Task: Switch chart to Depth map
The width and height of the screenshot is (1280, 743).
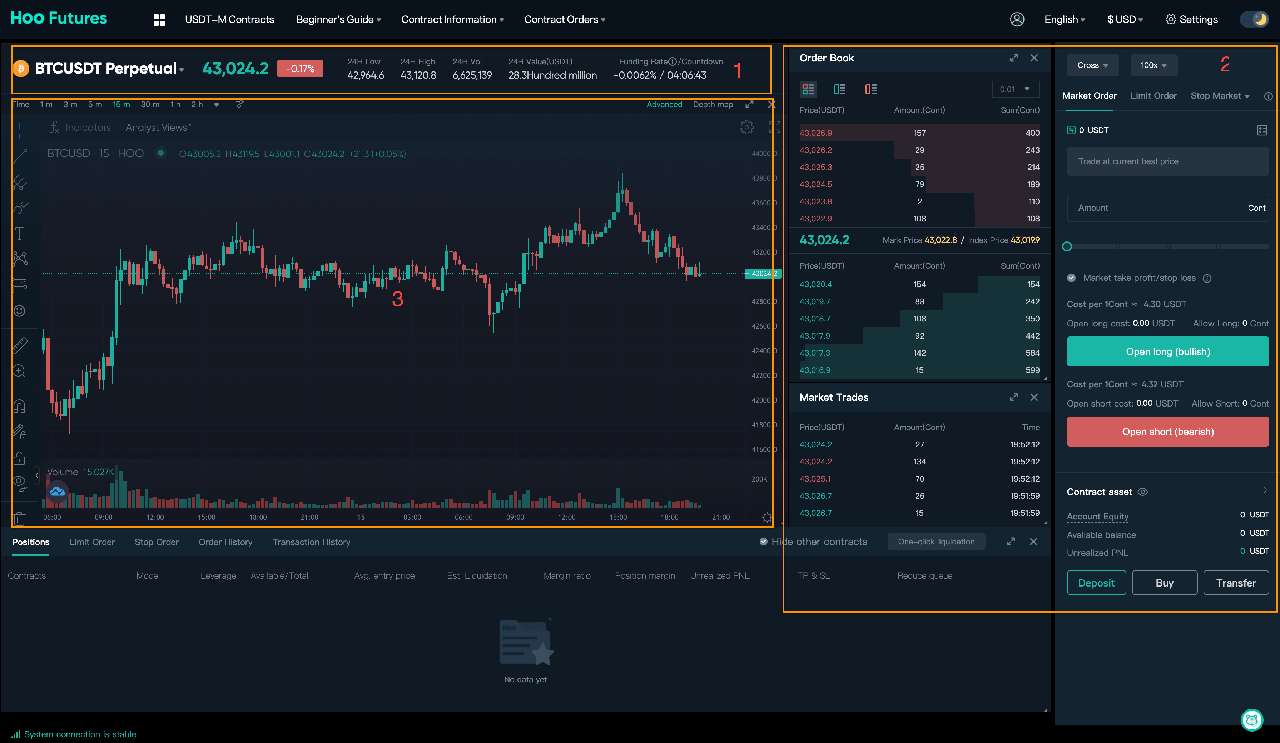Action: coord(713,104)
